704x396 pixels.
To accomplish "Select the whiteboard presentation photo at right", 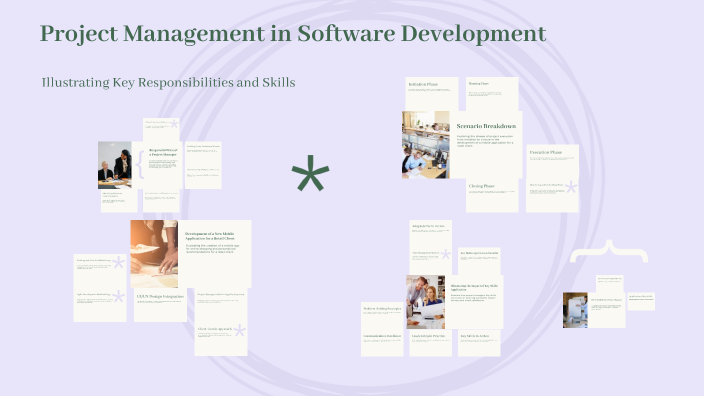I will click(x=575, y=310).
